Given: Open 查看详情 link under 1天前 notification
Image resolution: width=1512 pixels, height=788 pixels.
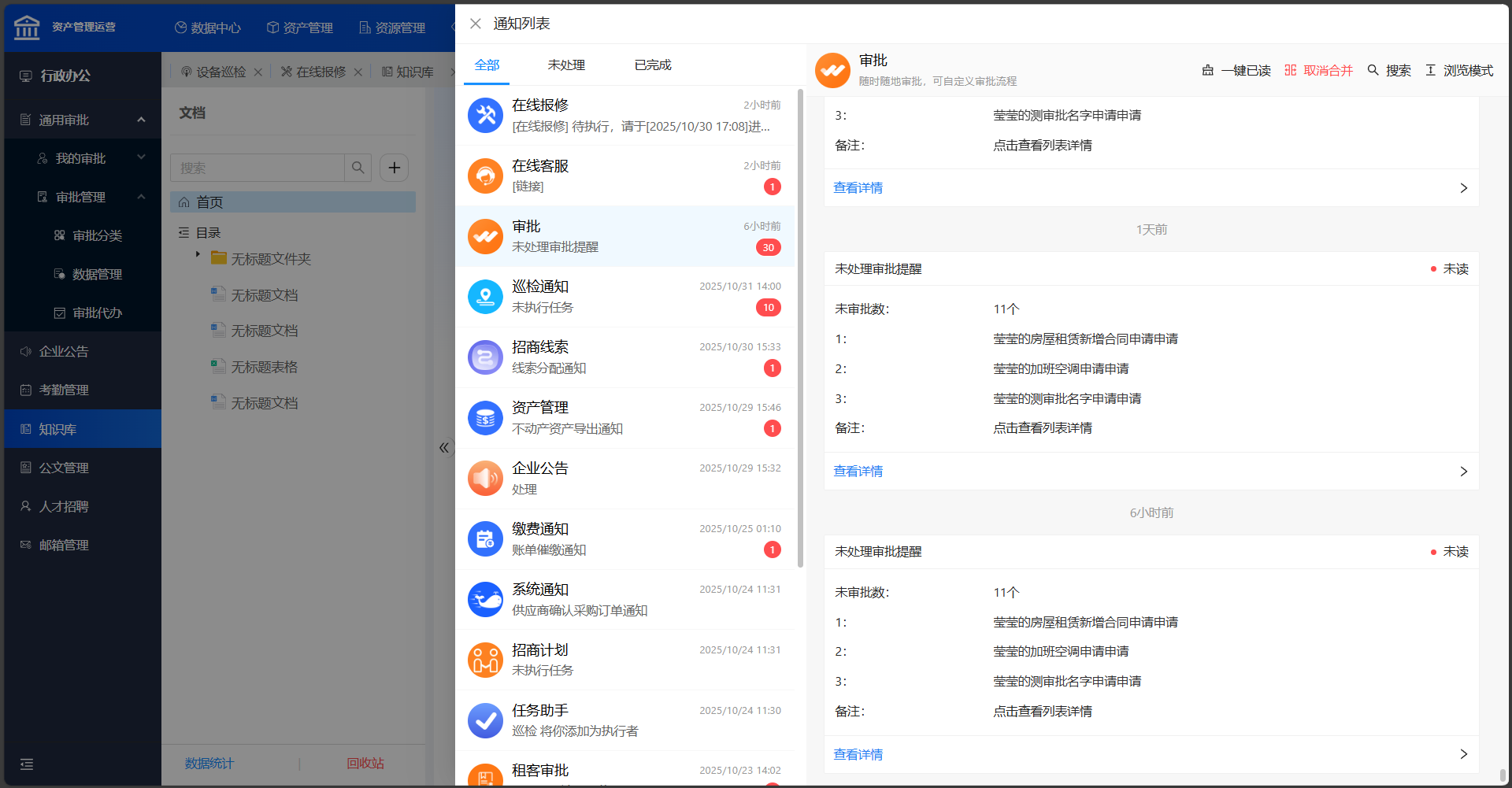Looking at the screenshot, I should 858,472.
